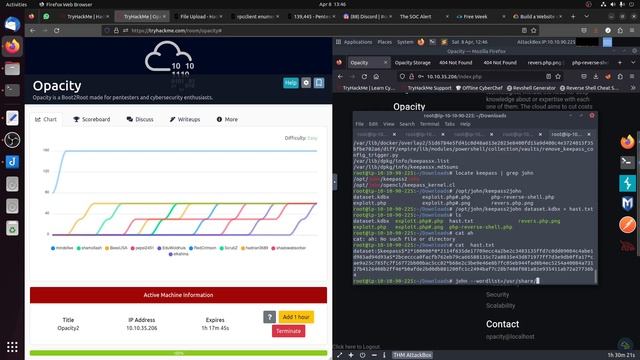Click the THM AttackBox taskbar button
This screenshot has height=360, width=640.
coord(412,355)
